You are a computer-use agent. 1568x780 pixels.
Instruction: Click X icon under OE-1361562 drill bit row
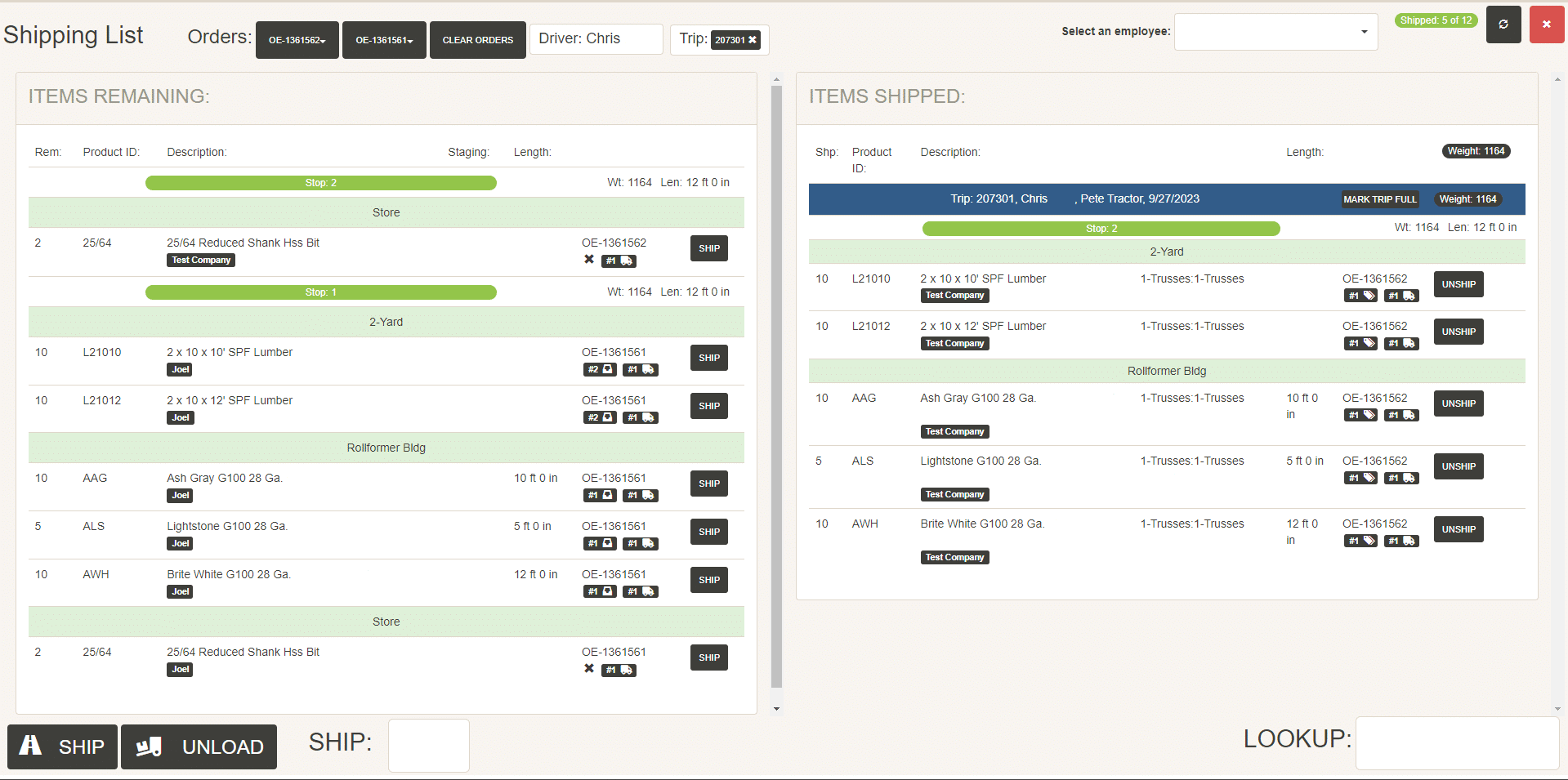point(588,260)
